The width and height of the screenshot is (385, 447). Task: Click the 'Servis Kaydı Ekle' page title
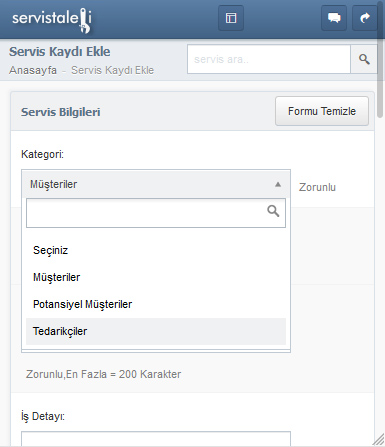(x=60, y=52)
